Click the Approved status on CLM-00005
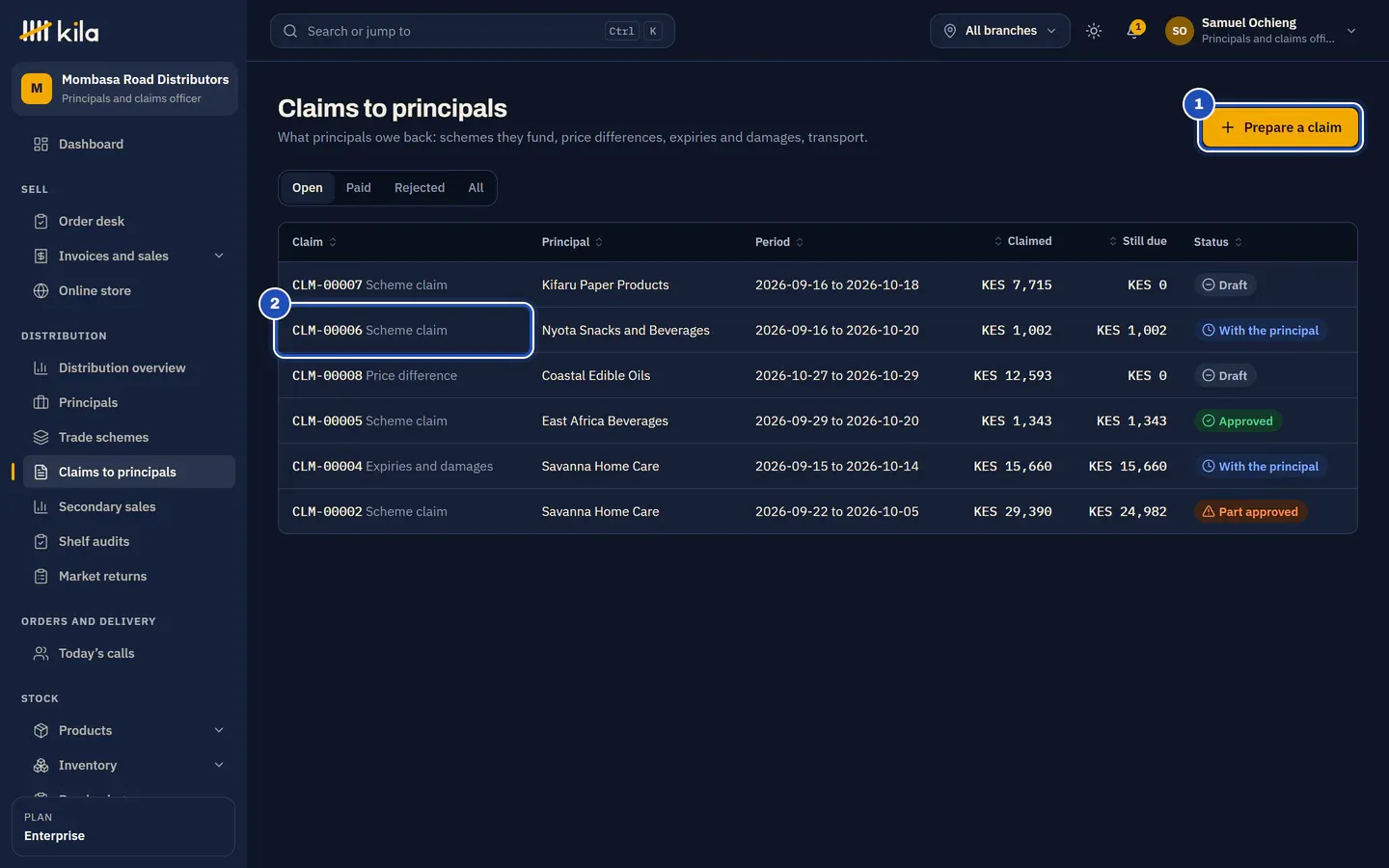Screen dimensions: 1389x868 pos(1238,421)
